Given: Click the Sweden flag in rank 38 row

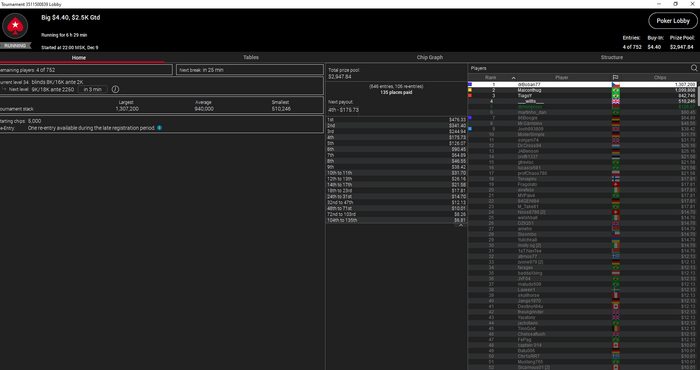Looking at the screenshot, I should tap(616, 290).
